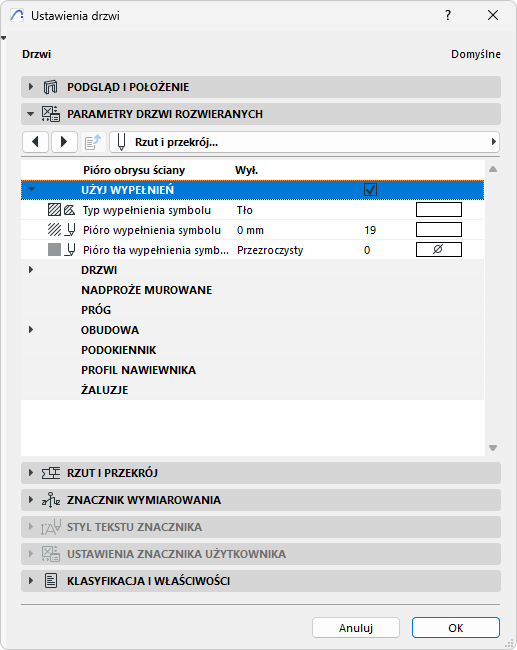Open the Rzut i przekrój... page dropdown
The image size is (517, 650).
pos(305,142)
